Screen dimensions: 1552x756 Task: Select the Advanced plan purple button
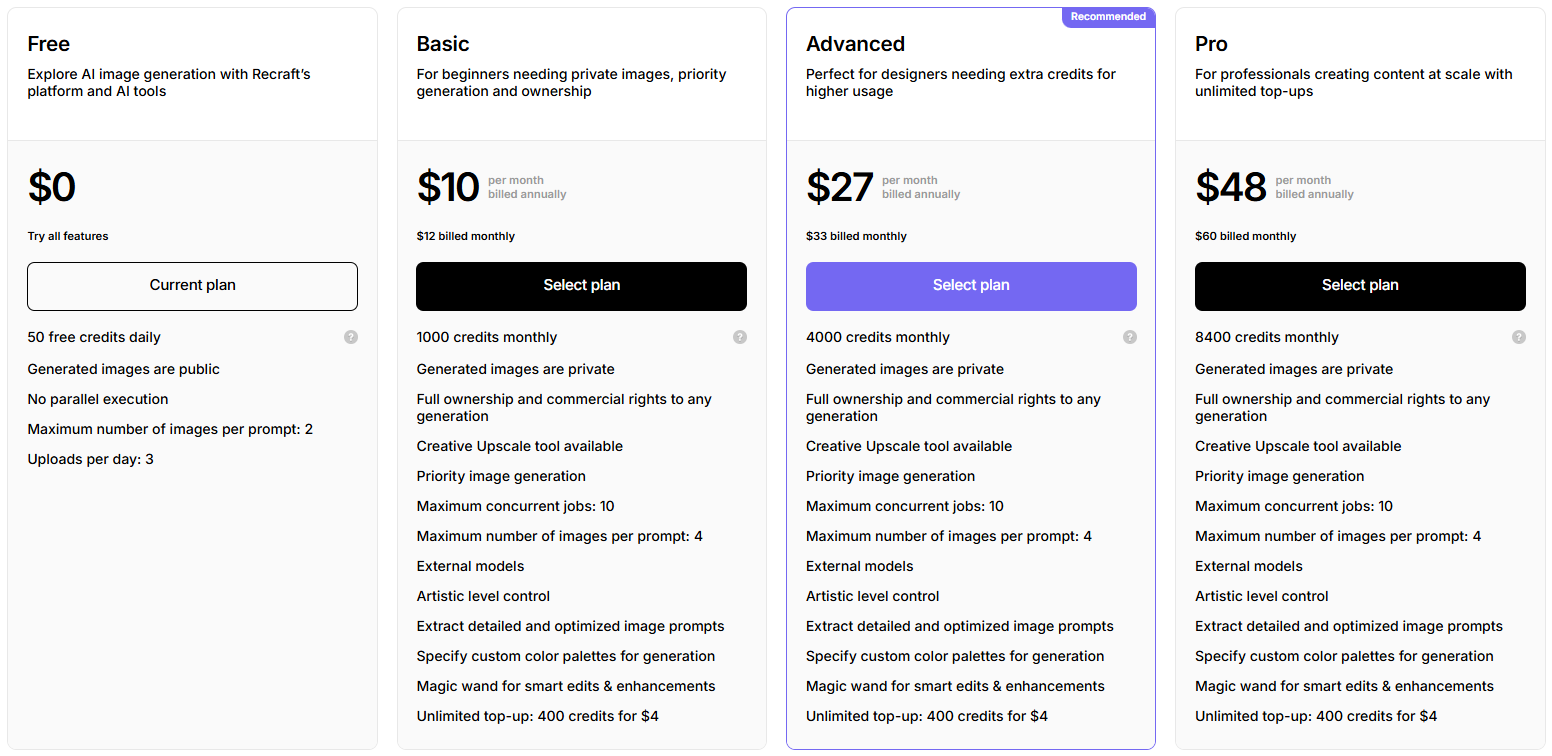click(x=970, y=286)
